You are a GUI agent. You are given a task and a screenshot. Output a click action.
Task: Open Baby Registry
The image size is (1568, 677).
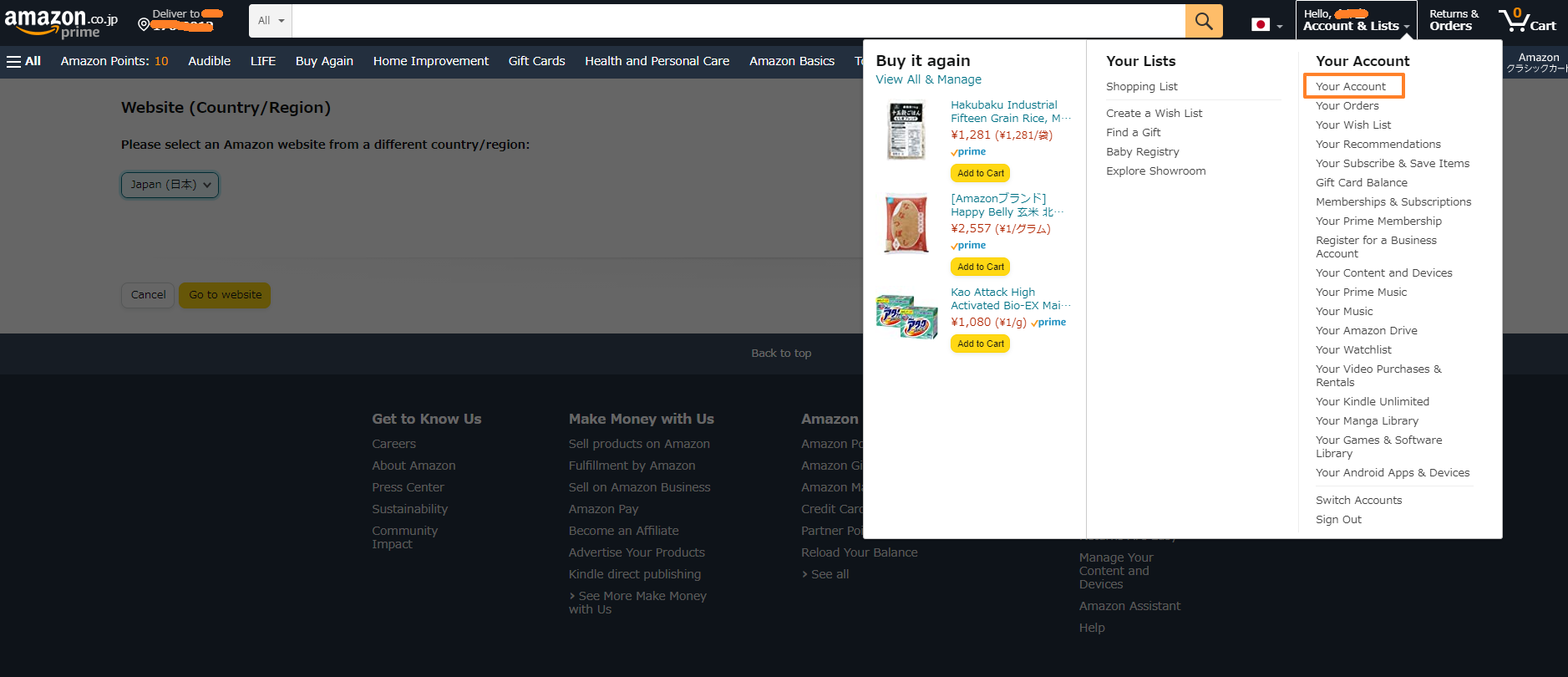[1142, 152]
